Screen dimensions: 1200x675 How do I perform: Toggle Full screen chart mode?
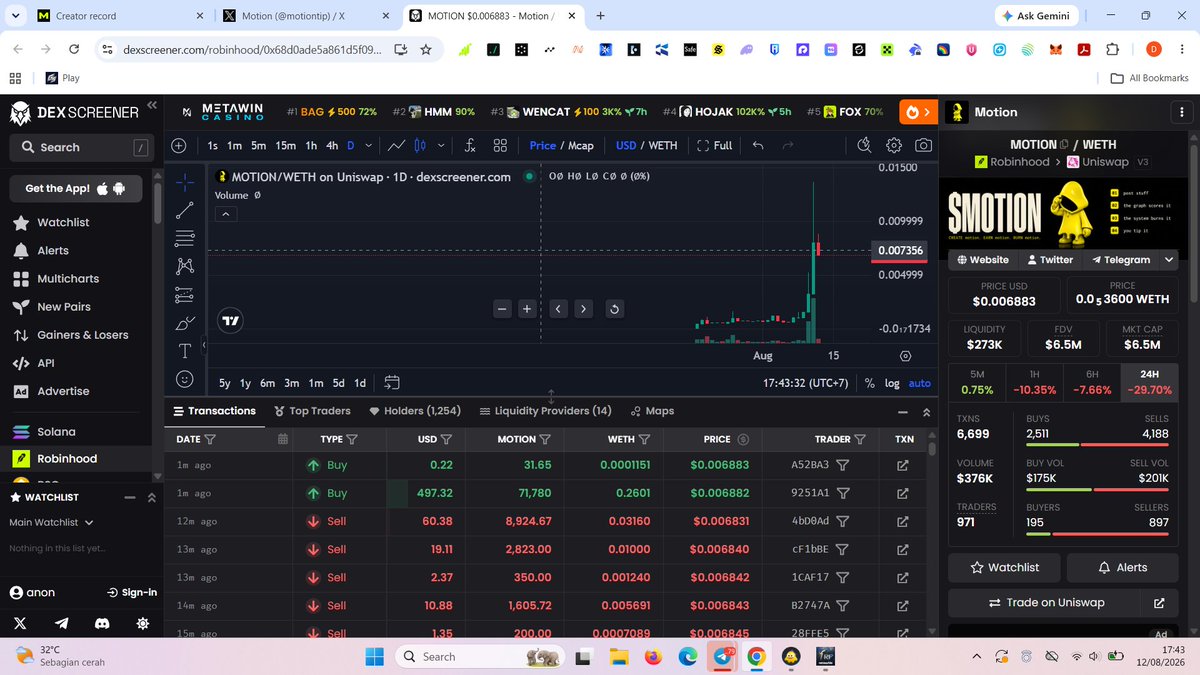(714, 145)
